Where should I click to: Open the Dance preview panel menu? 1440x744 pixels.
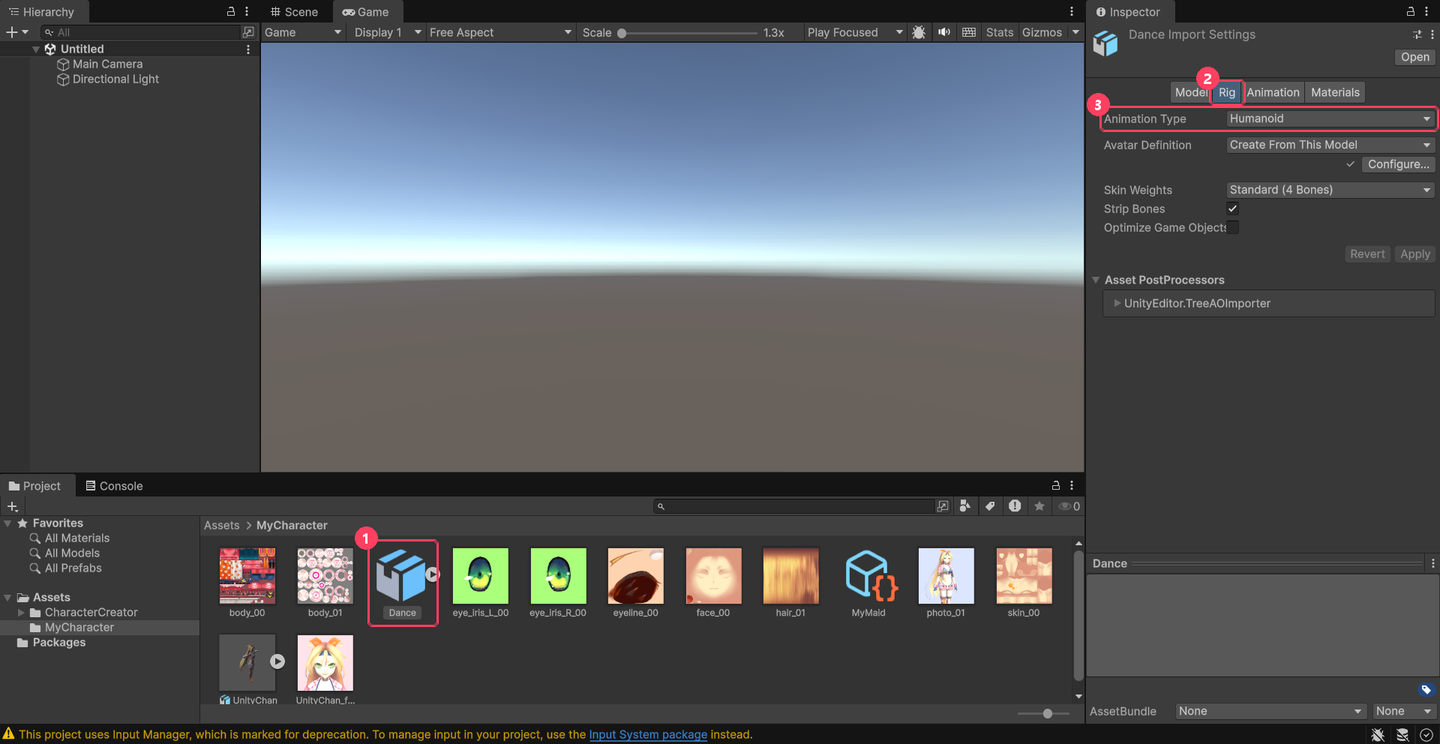point(1432,564)
